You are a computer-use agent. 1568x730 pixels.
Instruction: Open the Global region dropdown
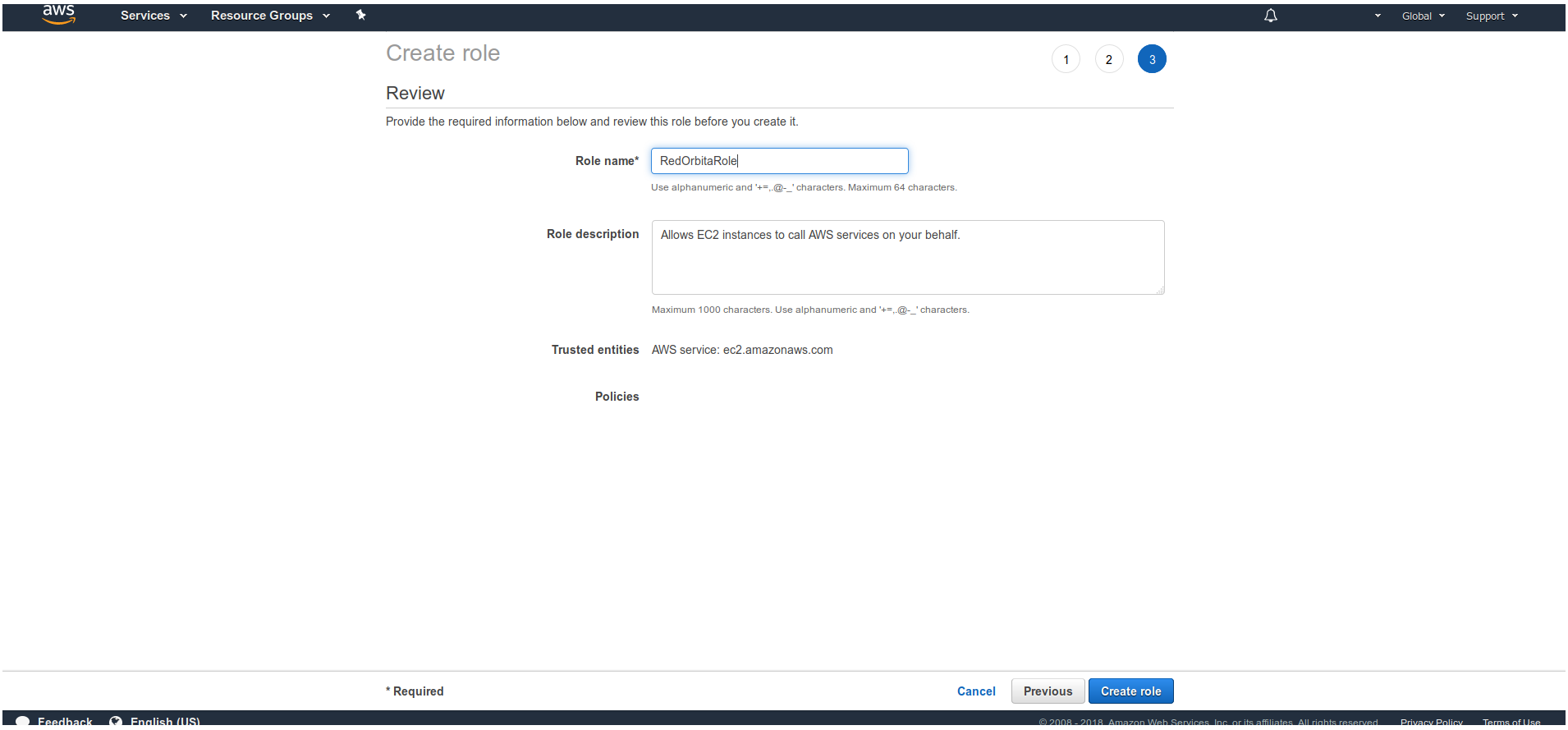(x=1423, y=16)
